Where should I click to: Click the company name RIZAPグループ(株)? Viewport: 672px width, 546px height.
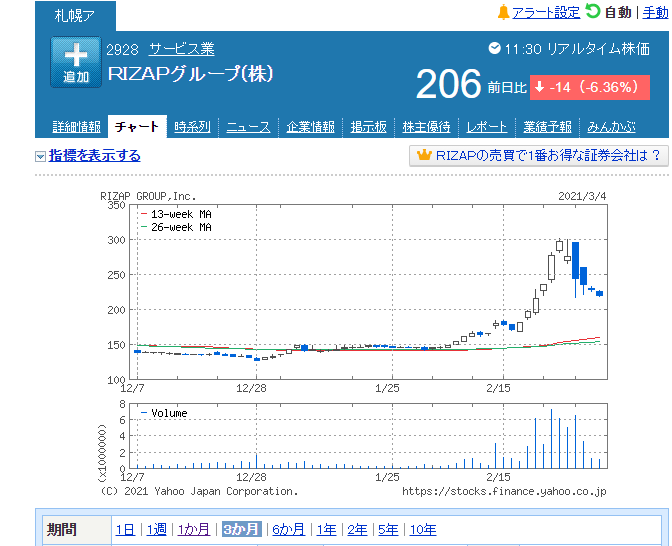[190, 74]
